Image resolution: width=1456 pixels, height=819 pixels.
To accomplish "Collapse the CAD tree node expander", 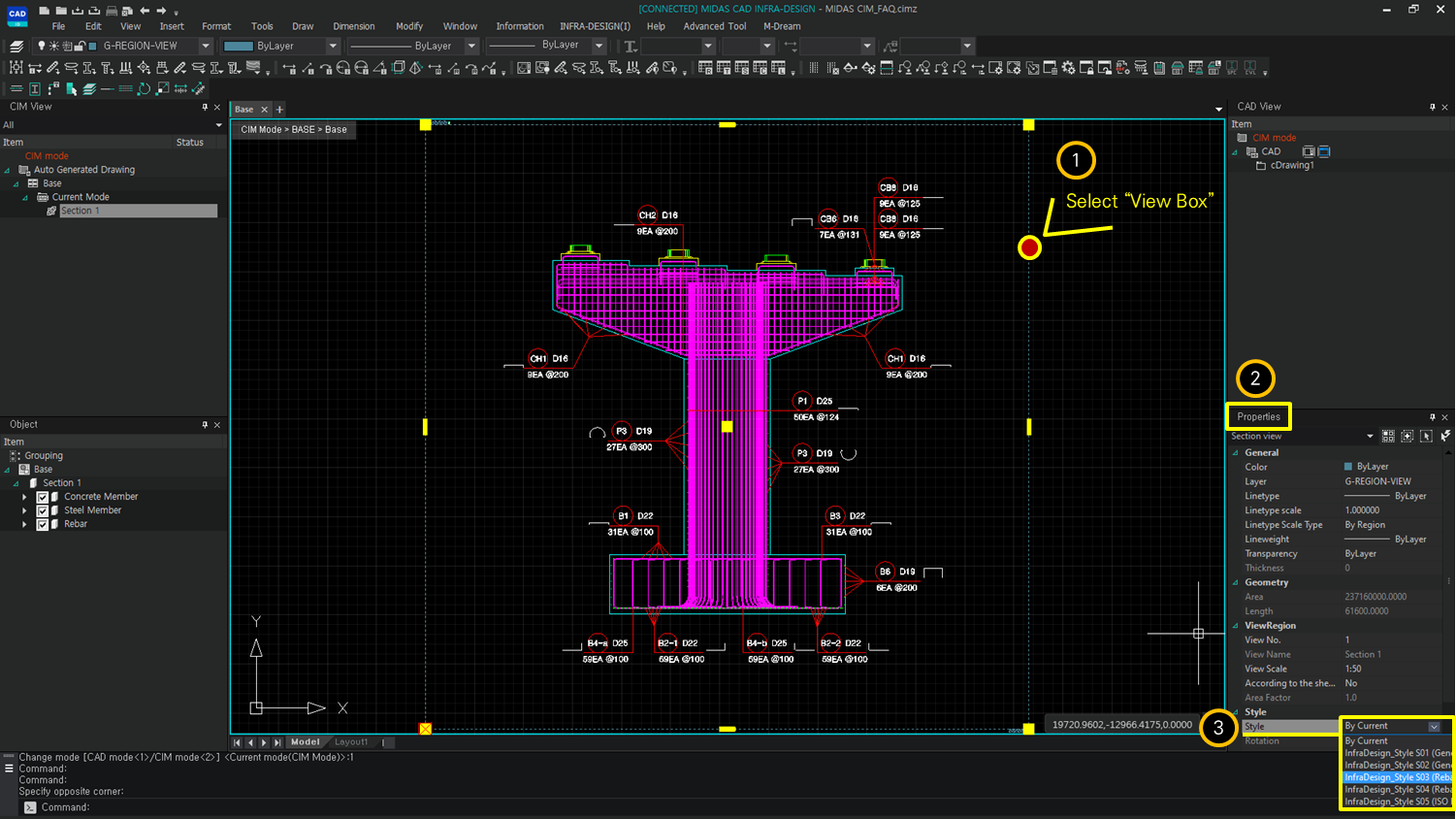I will click(1235, 151).
